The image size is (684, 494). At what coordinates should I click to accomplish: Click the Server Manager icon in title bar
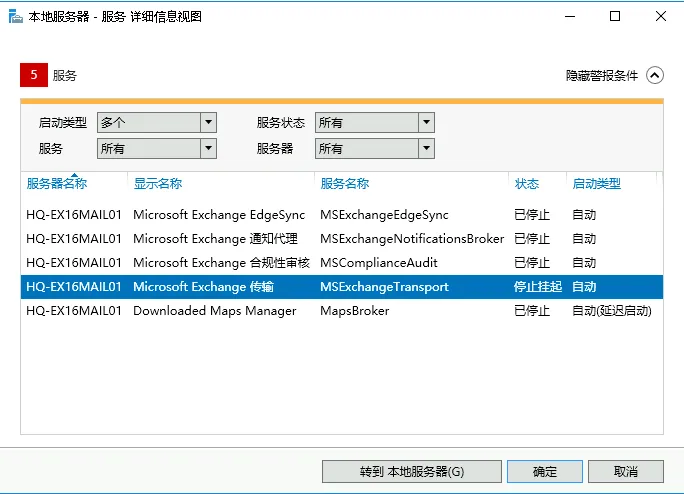click(15, 17)
